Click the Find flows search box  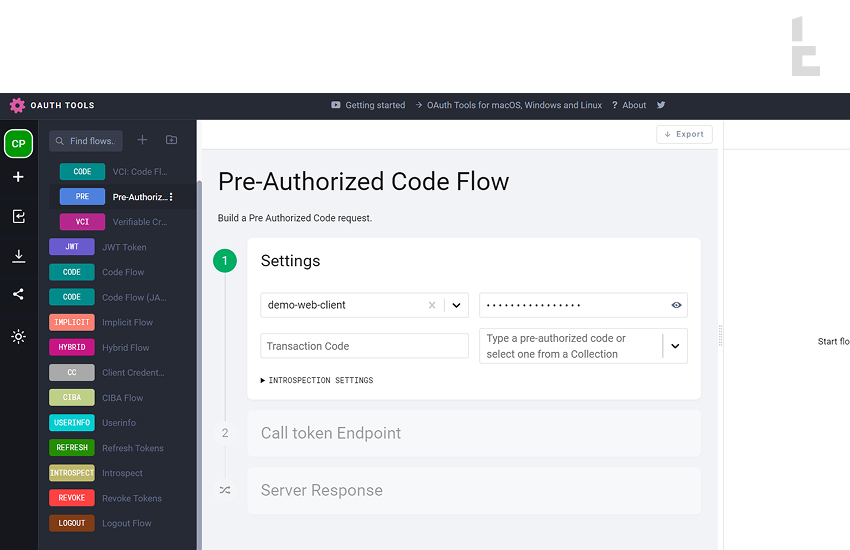tap(88, 141)
